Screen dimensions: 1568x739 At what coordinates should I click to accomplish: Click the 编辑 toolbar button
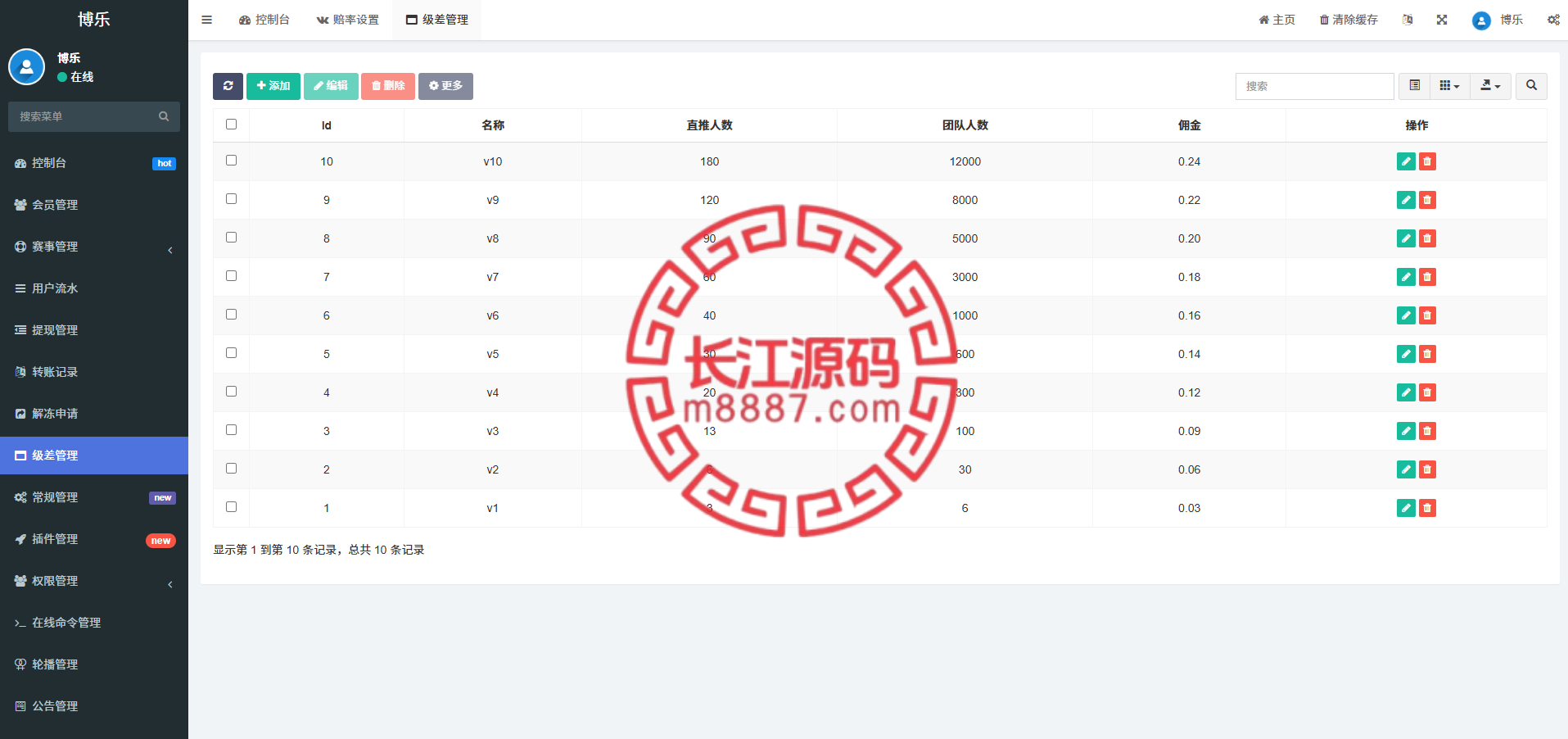pyautogui.click(x=331, y=86)
